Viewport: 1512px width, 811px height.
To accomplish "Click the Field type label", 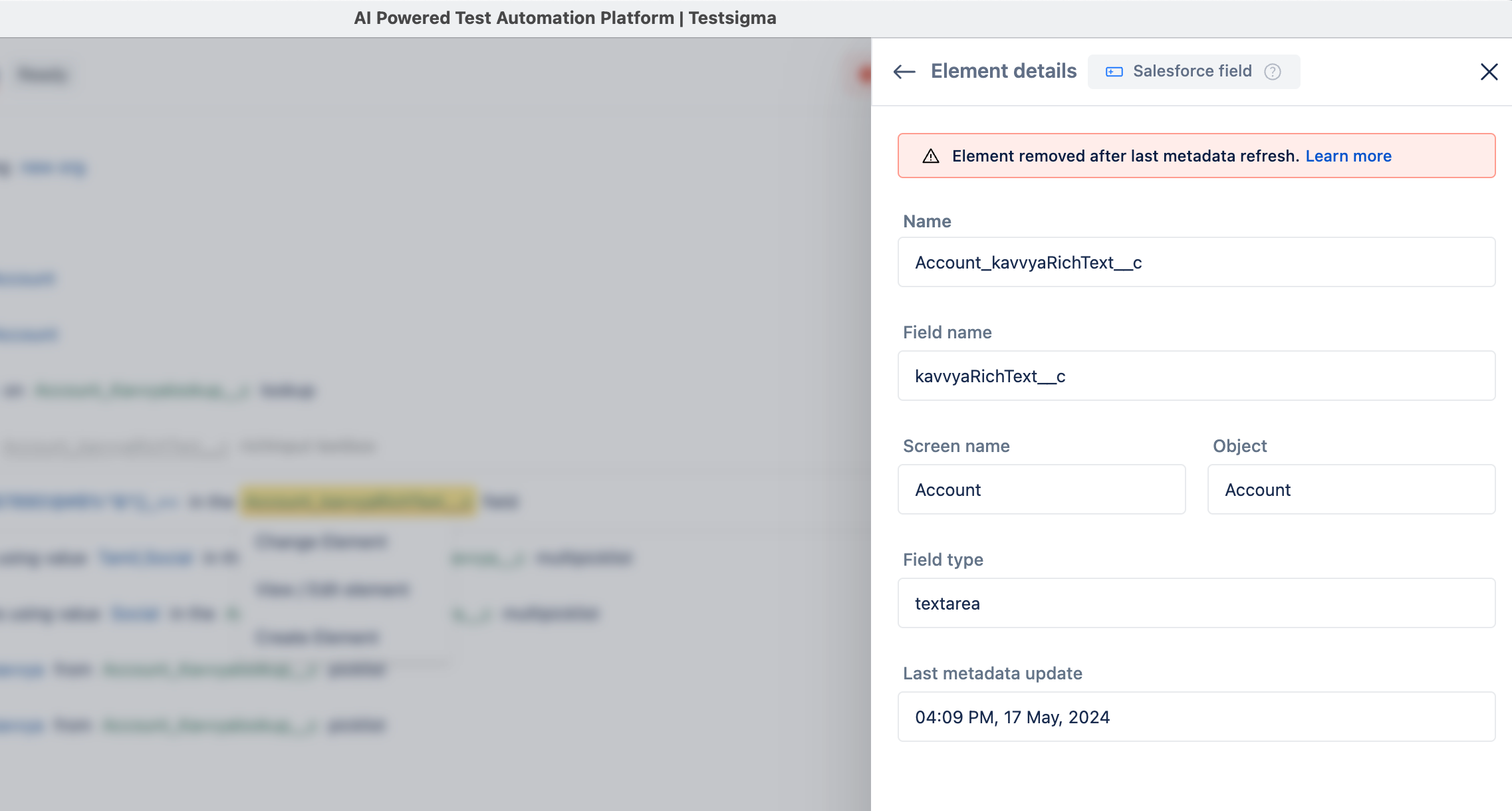I will point(943,560).
